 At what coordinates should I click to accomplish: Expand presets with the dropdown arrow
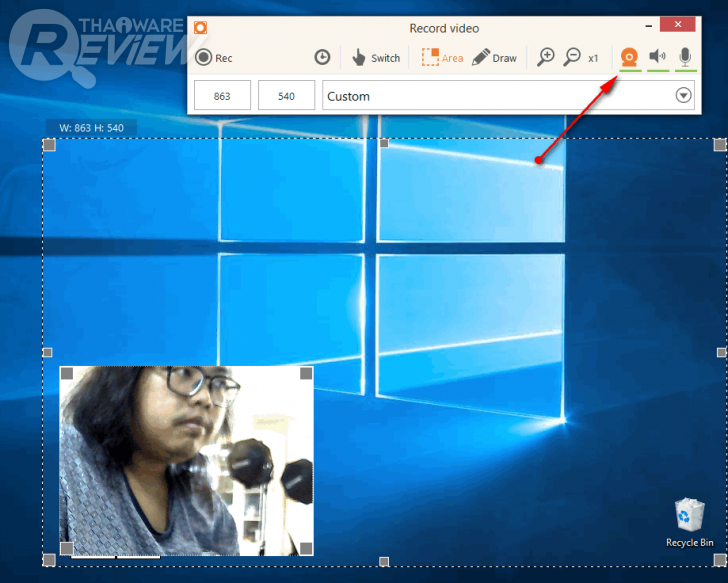coord(683,95)
